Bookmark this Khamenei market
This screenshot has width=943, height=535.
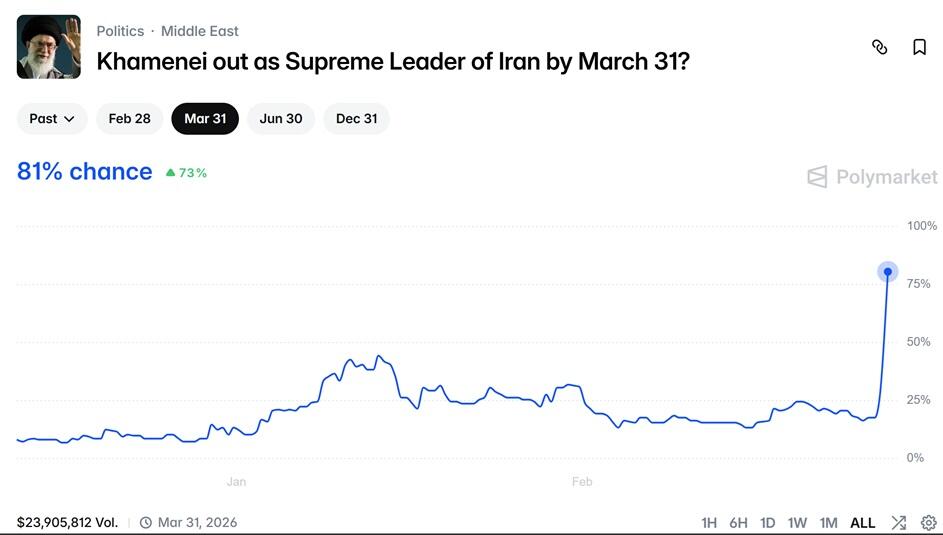pos(919,47)
